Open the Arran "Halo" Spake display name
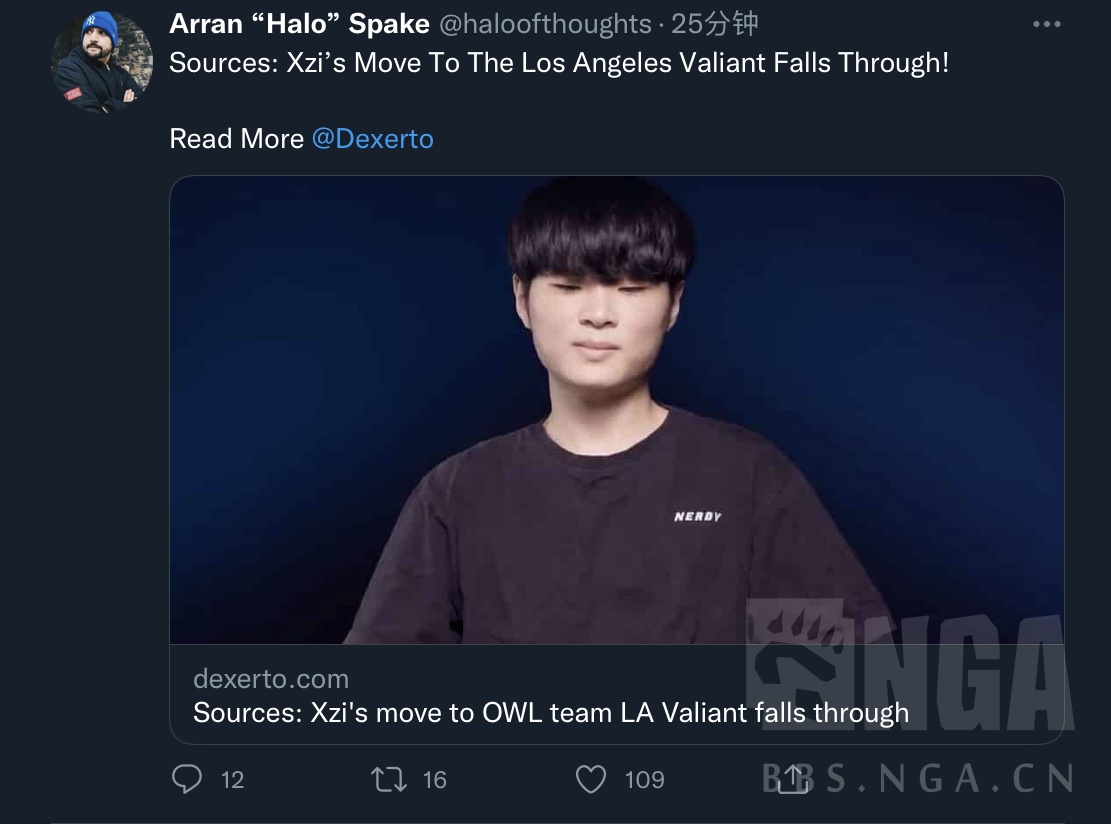1111x824 pixels. [299, 24]
